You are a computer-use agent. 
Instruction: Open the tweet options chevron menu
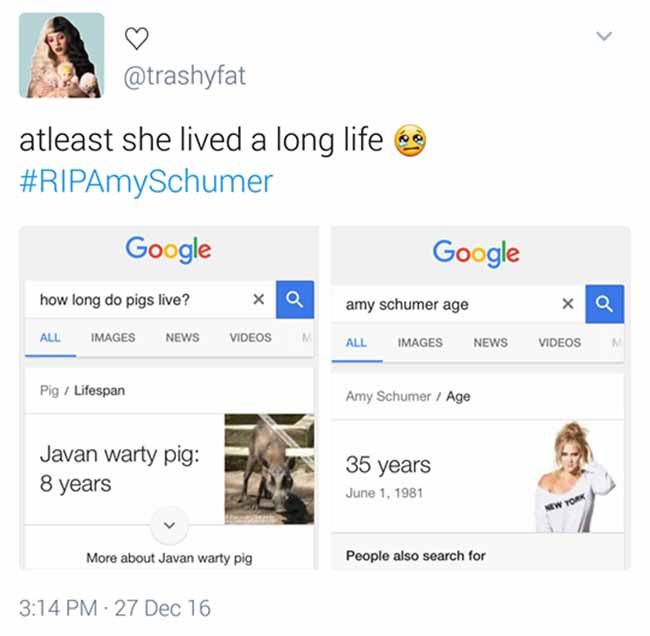pyautogui.click(x=604, y=36)
